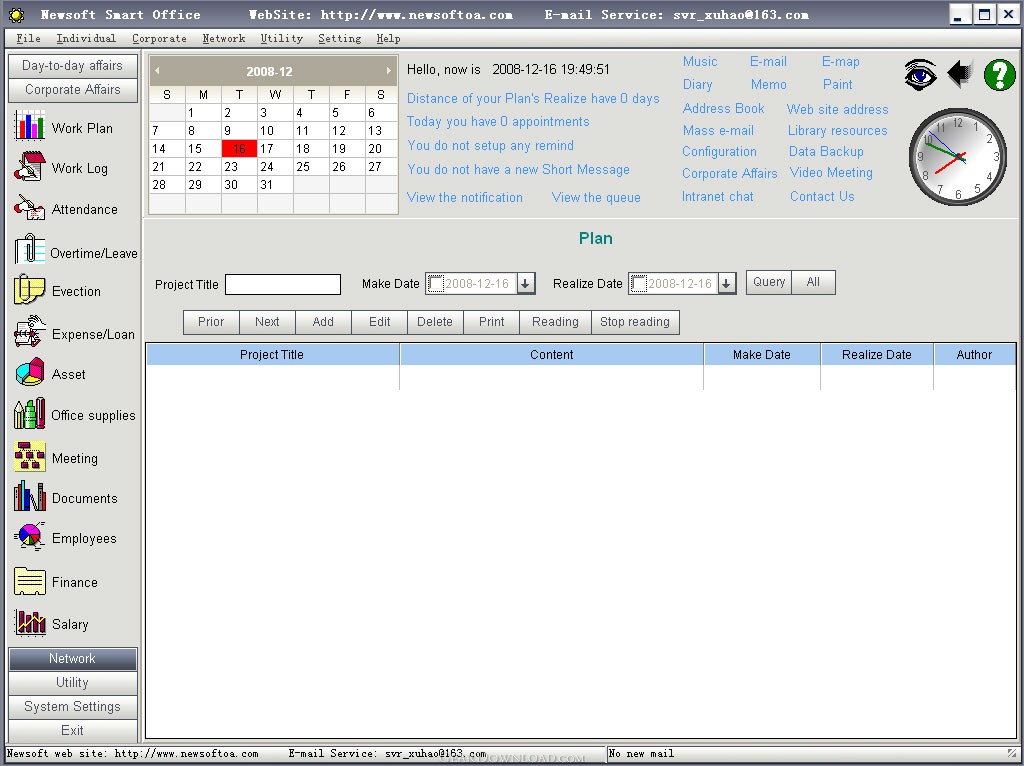Click the eye icon at top right
The image size is (1024, 766).
[920, 75]
